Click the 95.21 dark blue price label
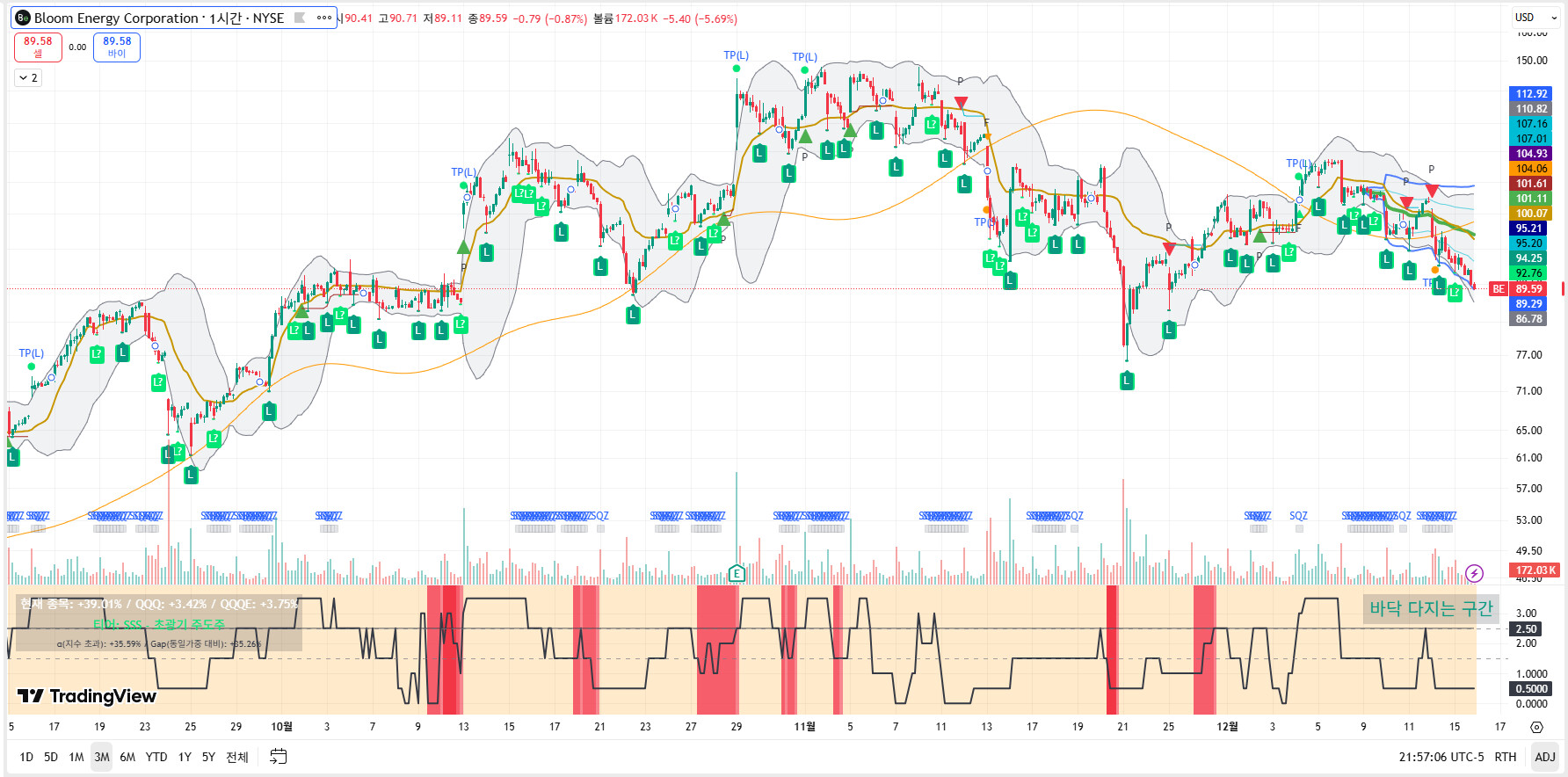 point(1529,229)
